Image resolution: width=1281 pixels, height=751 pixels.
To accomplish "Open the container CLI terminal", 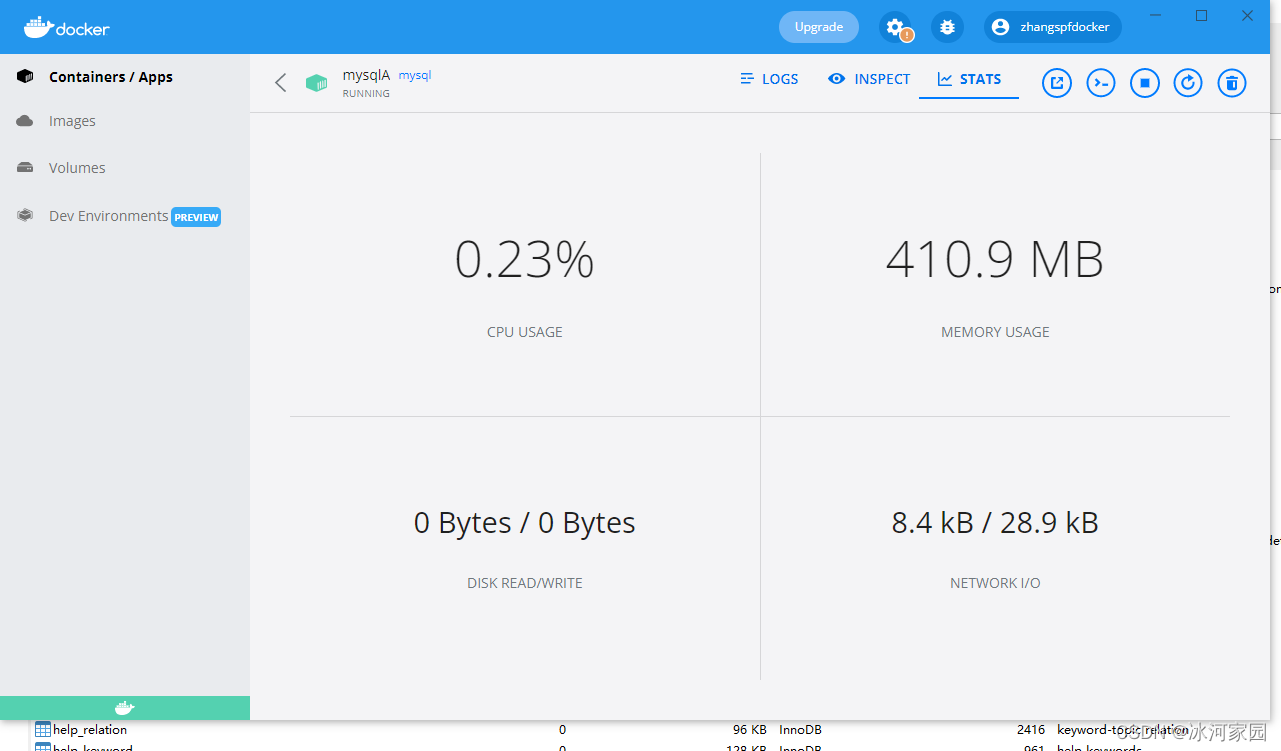I will coord(1101,82).
